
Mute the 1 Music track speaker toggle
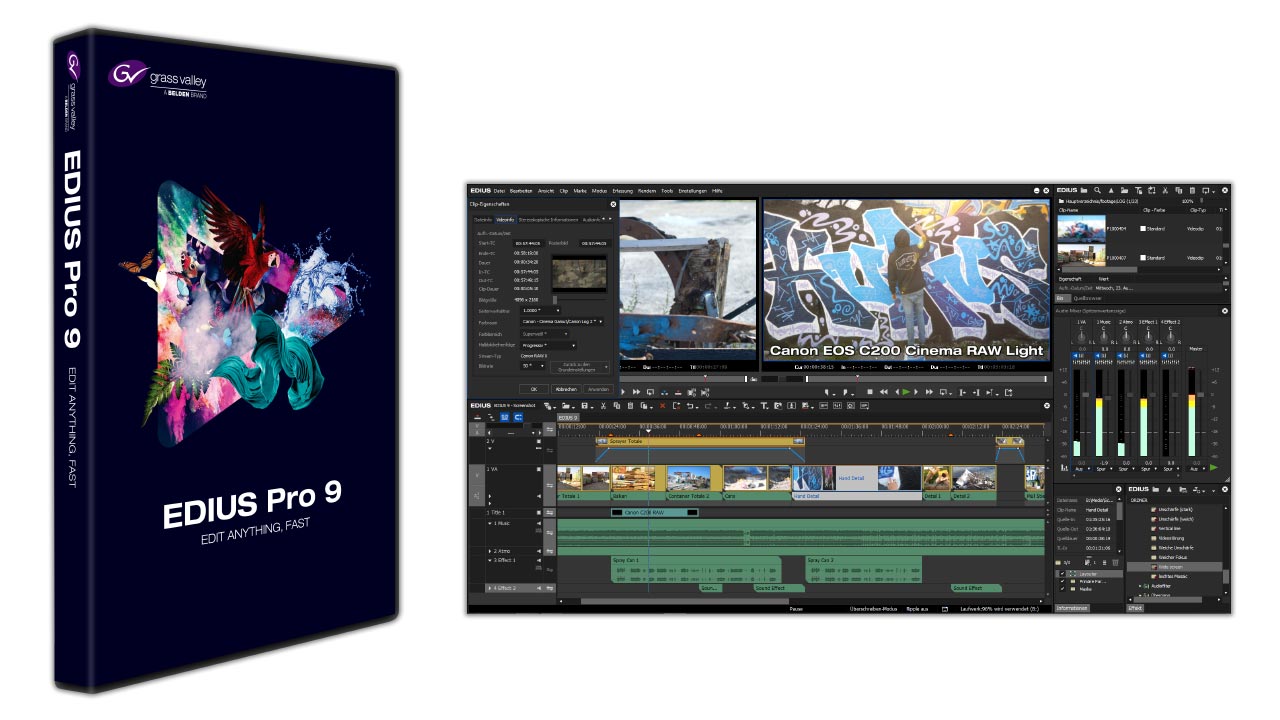(538, 523)
